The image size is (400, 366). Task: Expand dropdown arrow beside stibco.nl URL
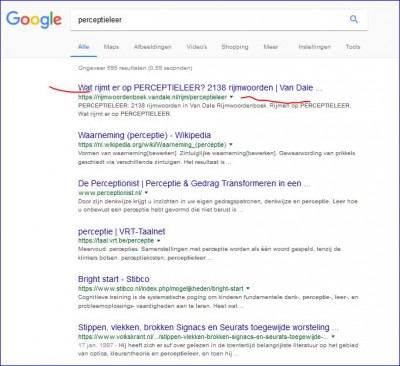coord(248,289)
